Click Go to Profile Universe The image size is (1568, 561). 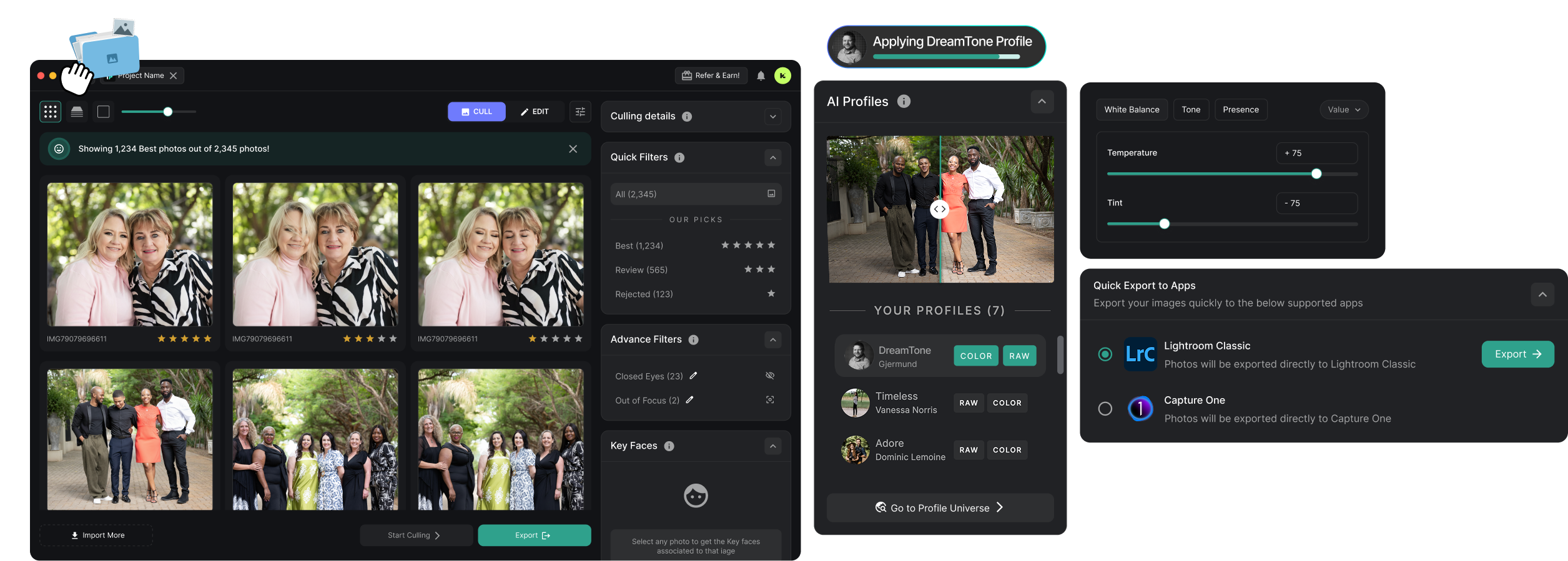(940, 508)
